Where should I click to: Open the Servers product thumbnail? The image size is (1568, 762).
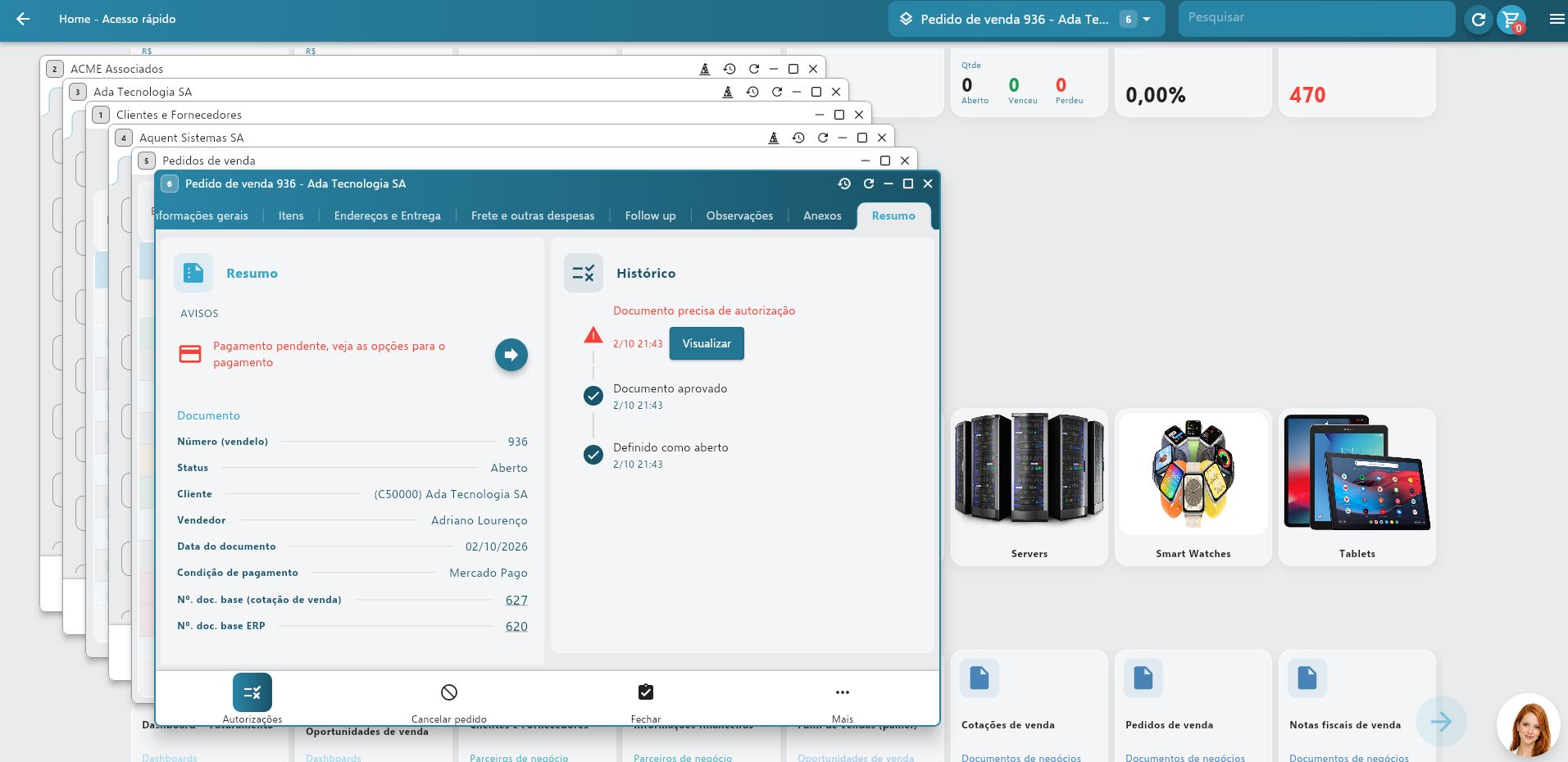(1029, 469)
